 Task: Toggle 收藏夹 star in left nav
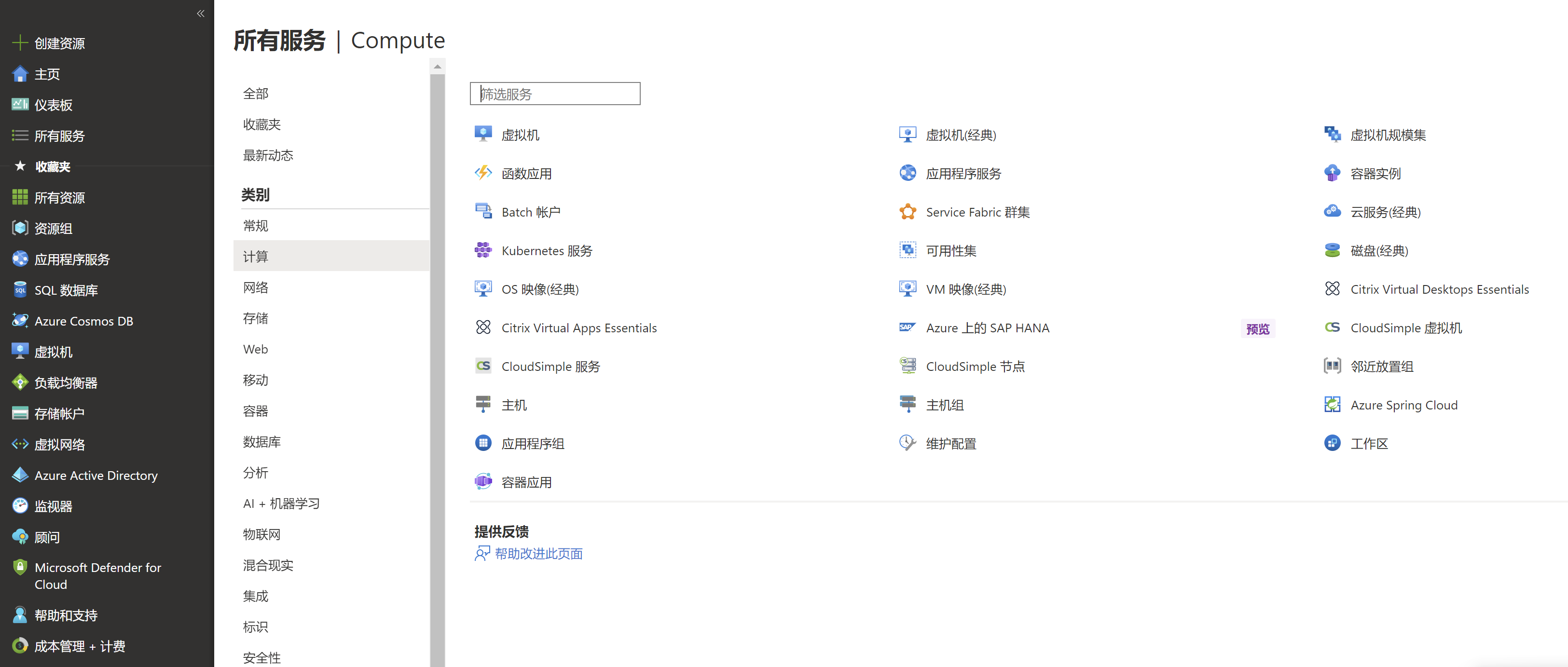tap(20, 165)
